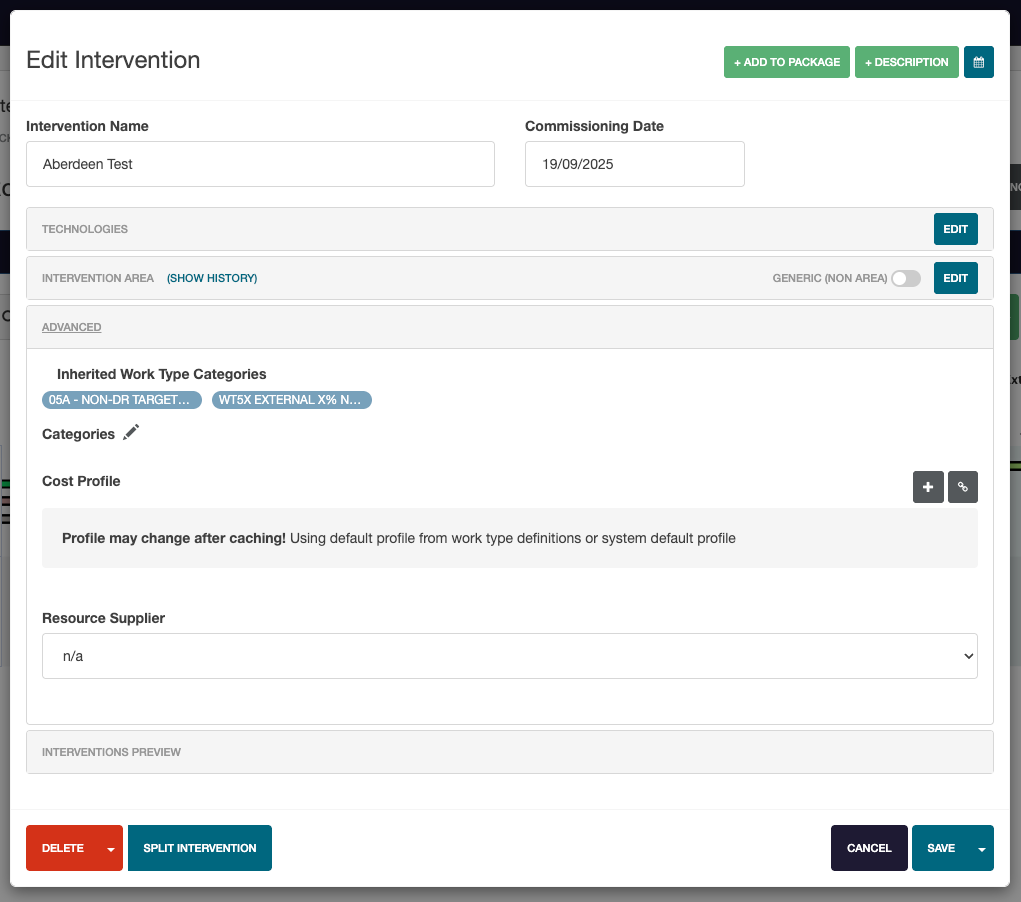Expand the Interventions Preview section
This screenshot has height=902, width=1021.
click(x=111, y=752)
